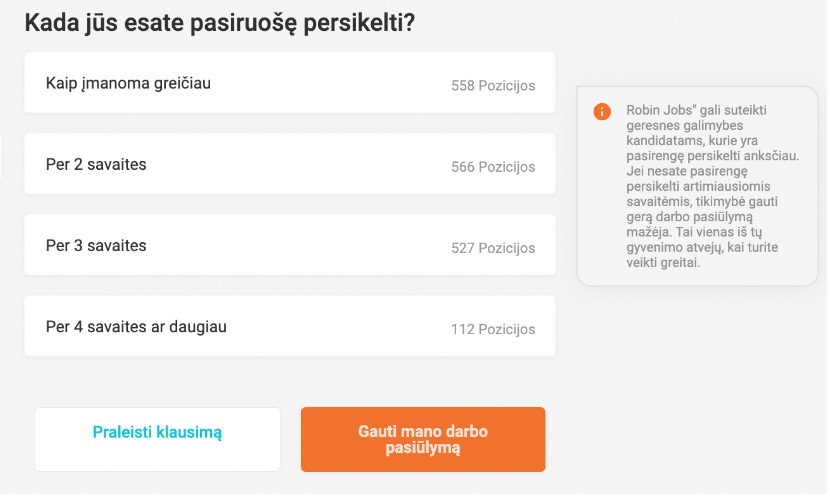Skip with "Praleisti klausimą" button
This screenshot has width=830, height=496.
click(157, 439)
